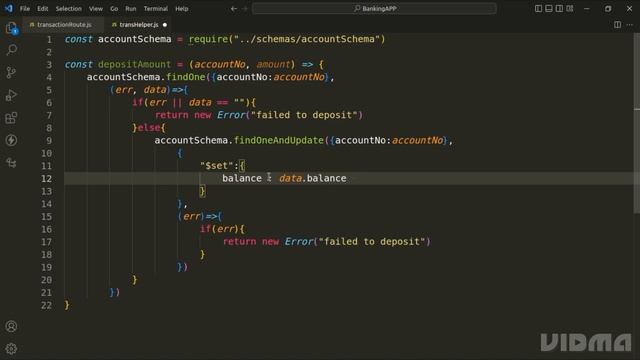Viewport: 640px width, 360px height.
Task: Open the tree-shaped icon below the lightning icon
Action: pos(11,163)
